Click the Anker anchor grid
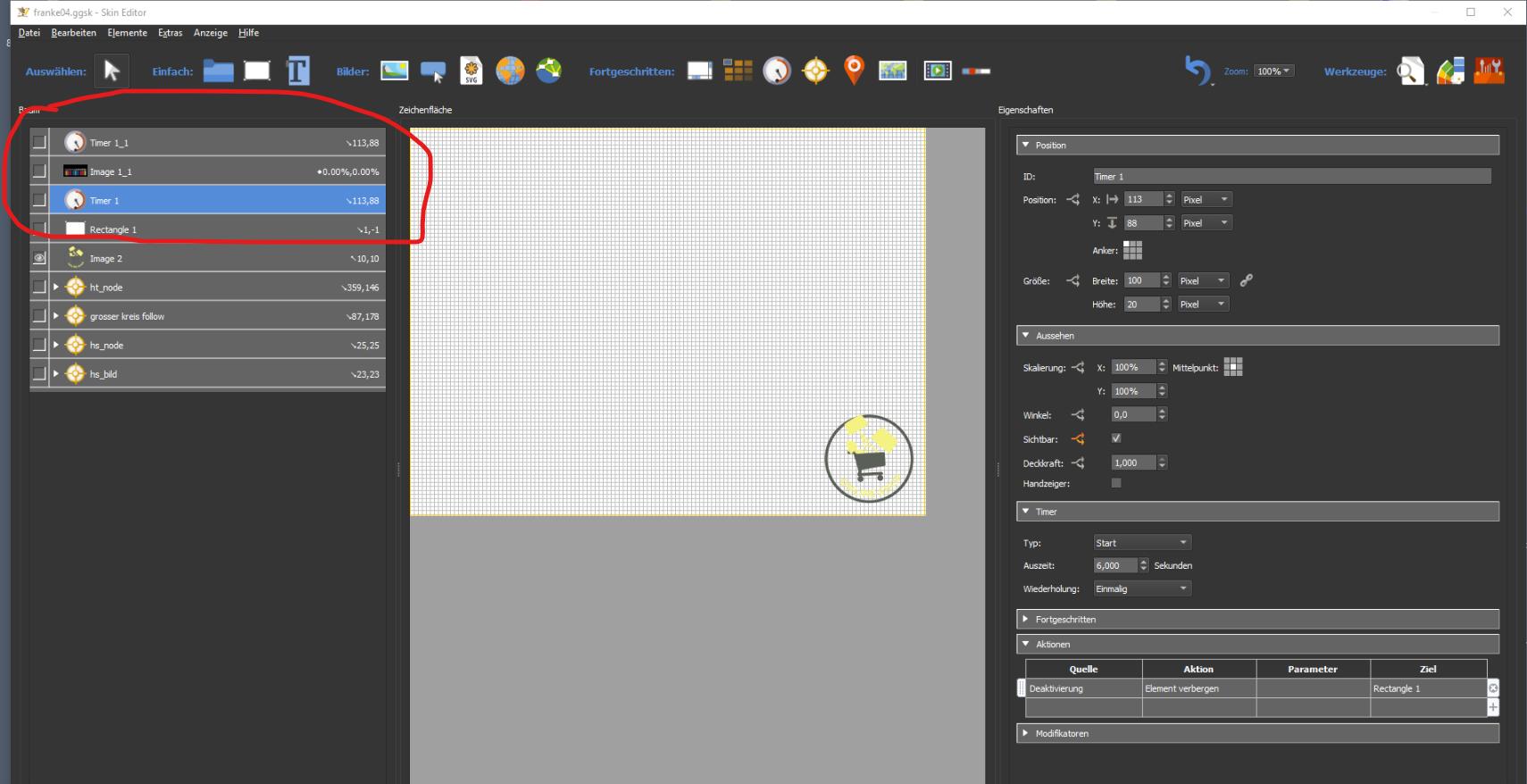The image size is (1527, 784). (x=1132, y=250)
